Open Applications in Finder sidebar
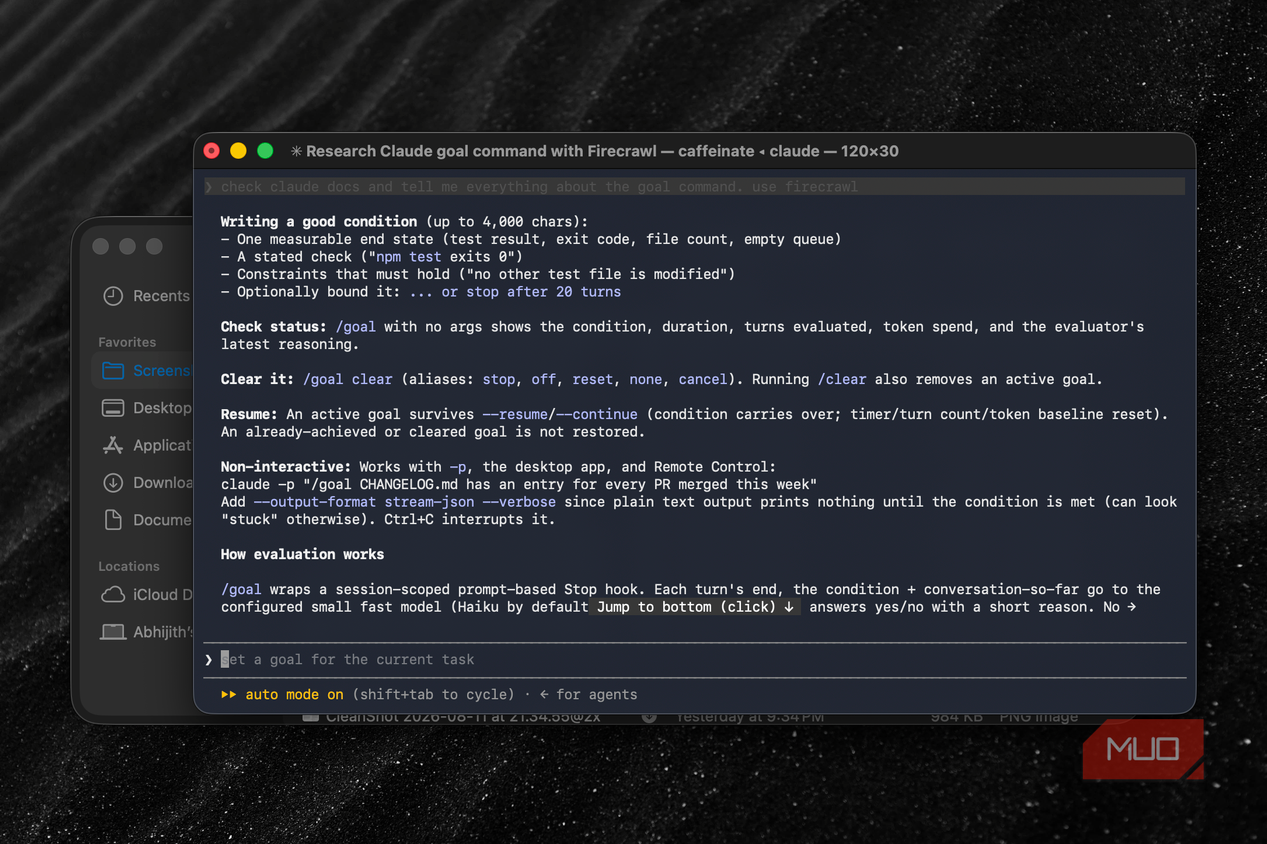 [147, 445]
